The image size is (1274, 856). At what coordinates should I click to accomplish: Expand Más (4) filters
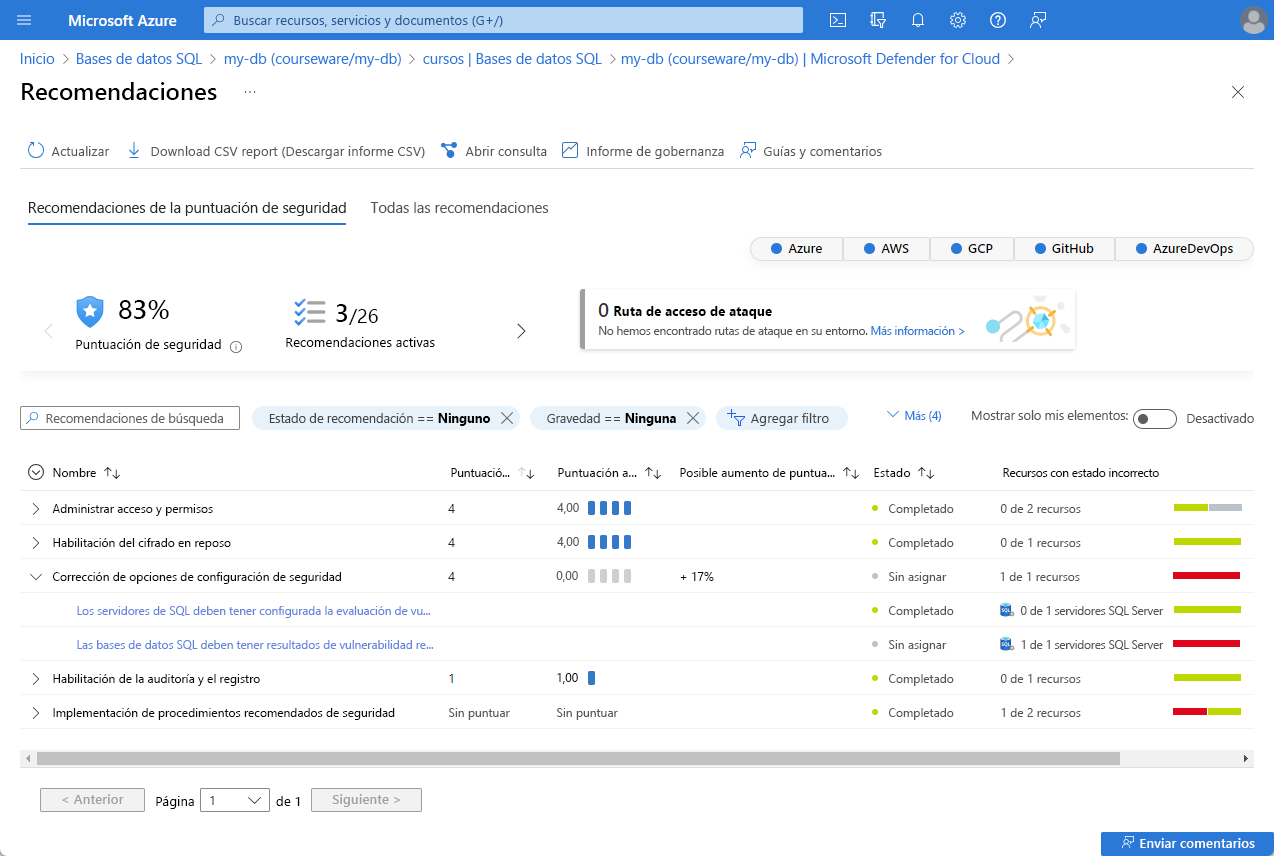tap(914, 416)
